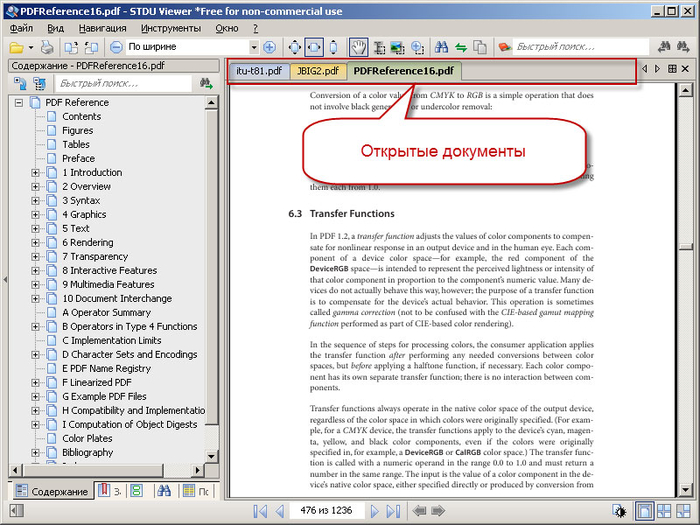Viewport: 700px width, 525px height.
Task: Focus the sidebar 'Быстрый поиск' field
Action: 123,83
